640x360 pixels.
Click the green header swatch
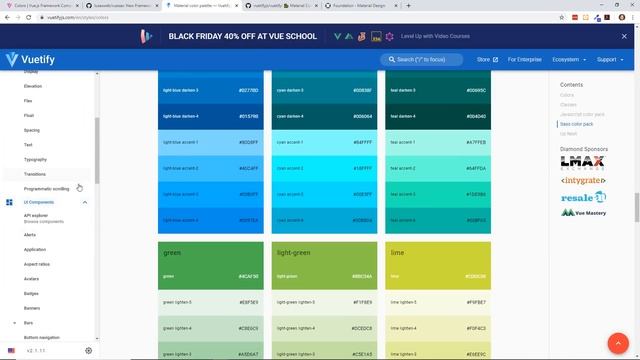[211, 266]
